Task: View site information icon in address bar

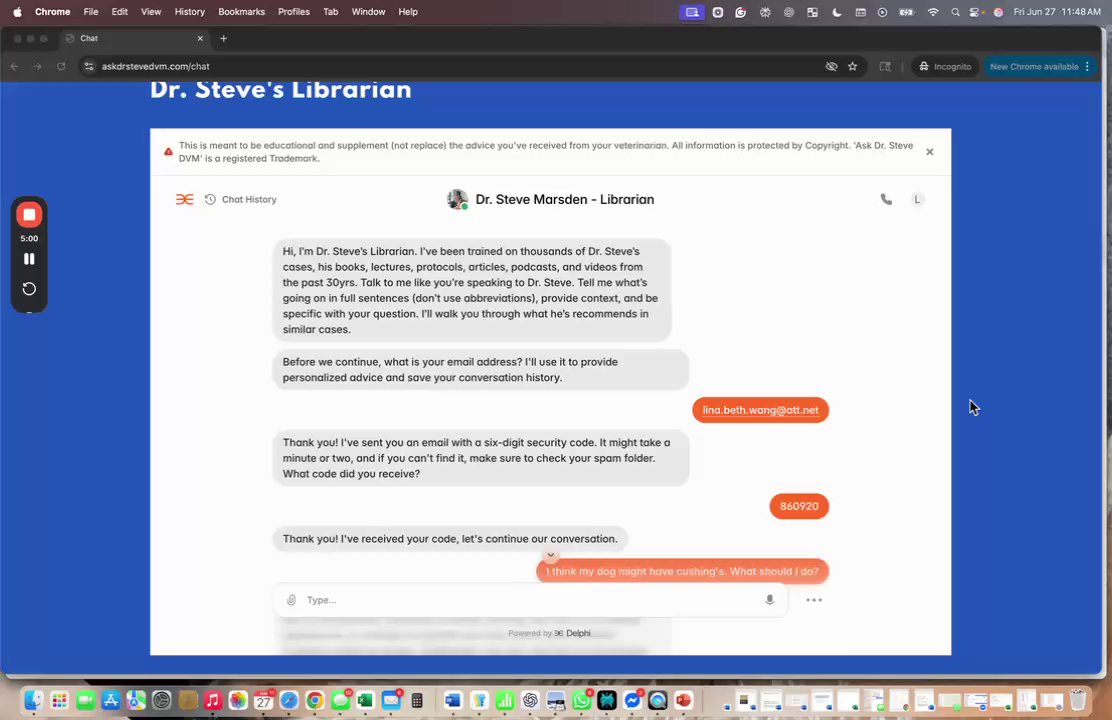Action: [x=89, y=67]
